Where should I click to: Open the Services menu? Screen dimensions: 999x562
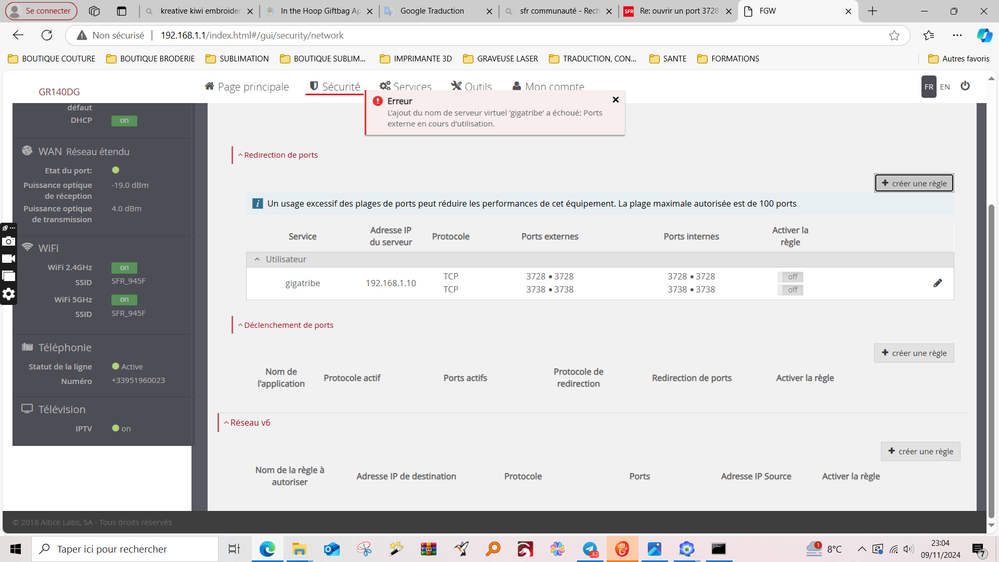pyautogui.click(x=405, y=87)
